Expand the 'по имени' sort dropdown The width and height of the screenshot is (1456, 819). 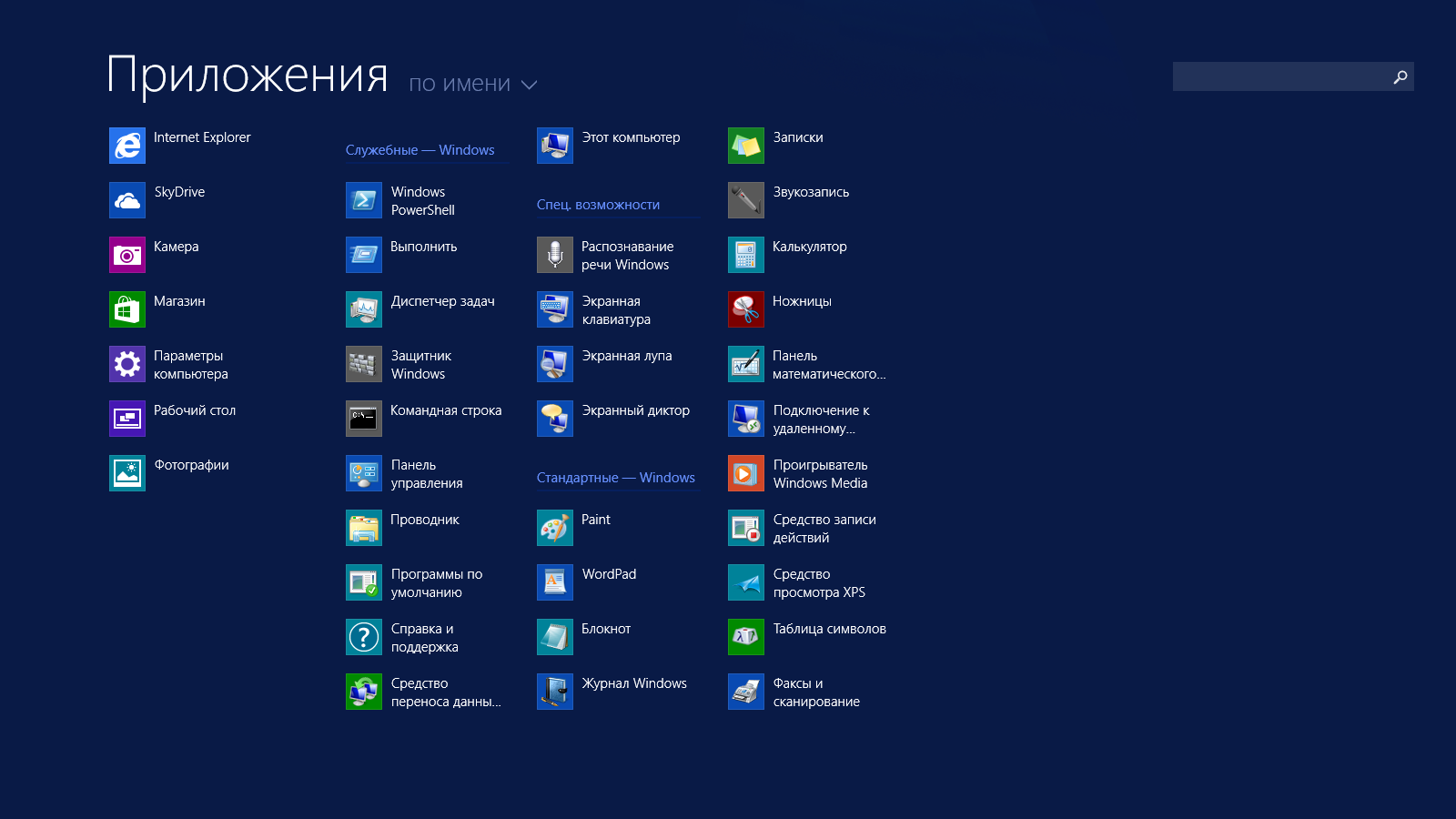(473, 84)
